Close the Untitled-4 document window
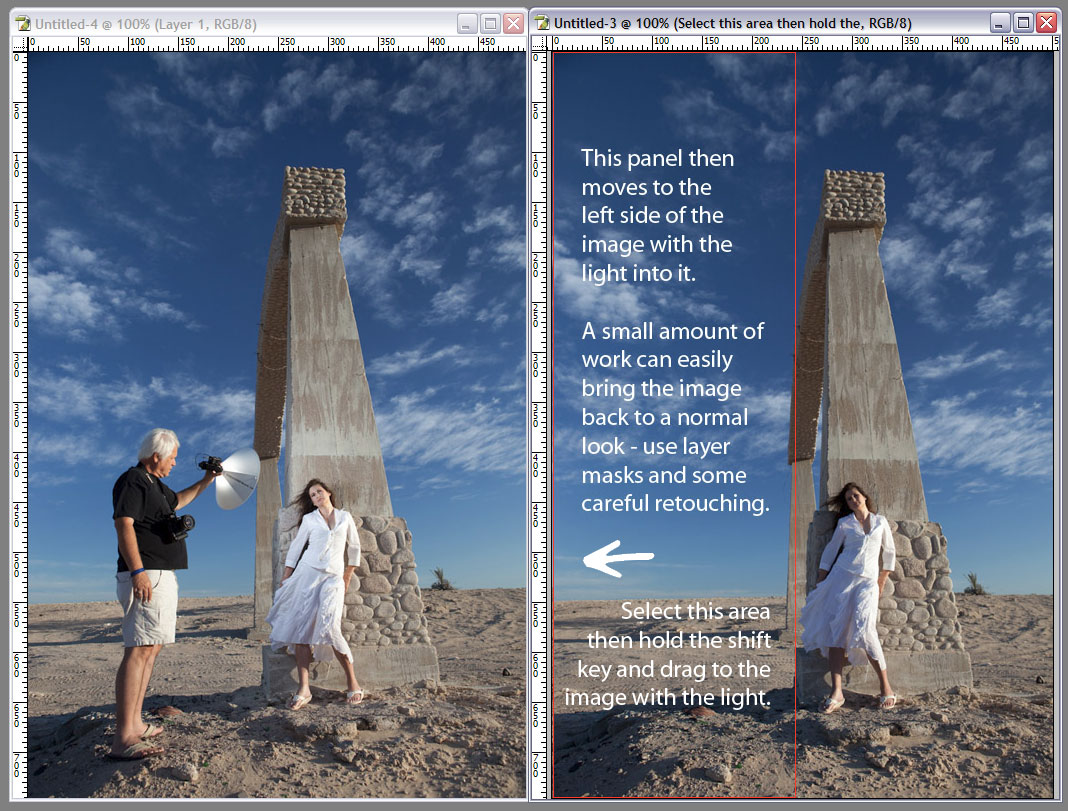Image resolution: width=1068 pixels, height=811 pixels. (x=513, y=24)
